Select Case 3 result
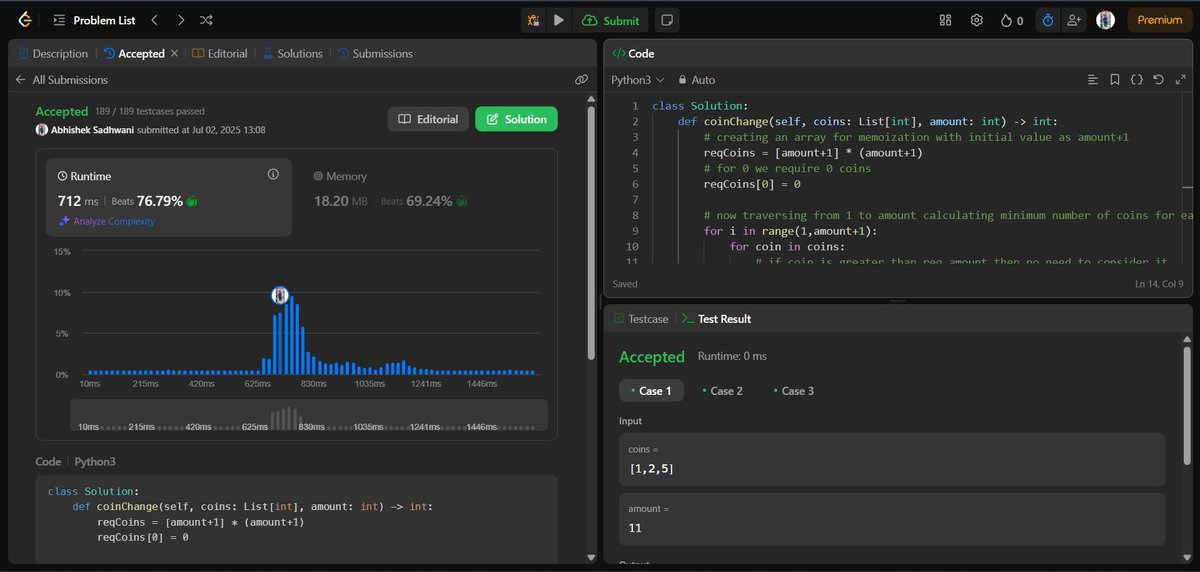Screen dimensions: 1200x572 point(794,391)
